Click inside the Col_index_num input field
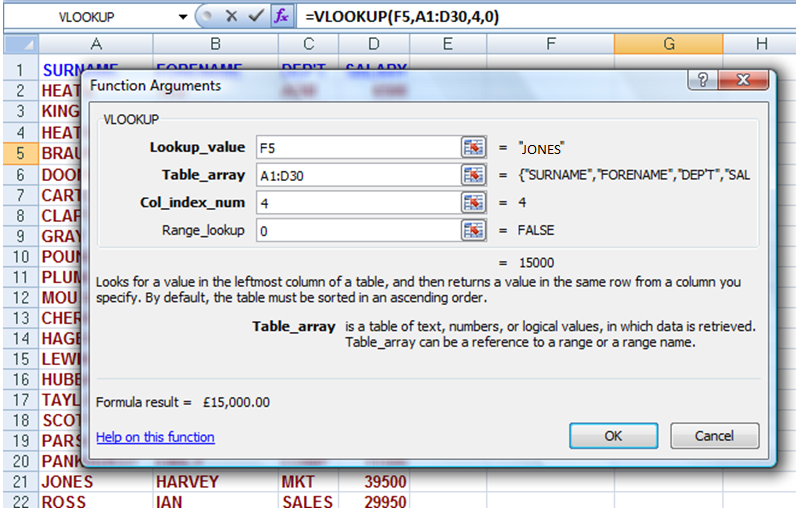The height and width of the screenshot is (520, 796). click(x=357, y=203)
